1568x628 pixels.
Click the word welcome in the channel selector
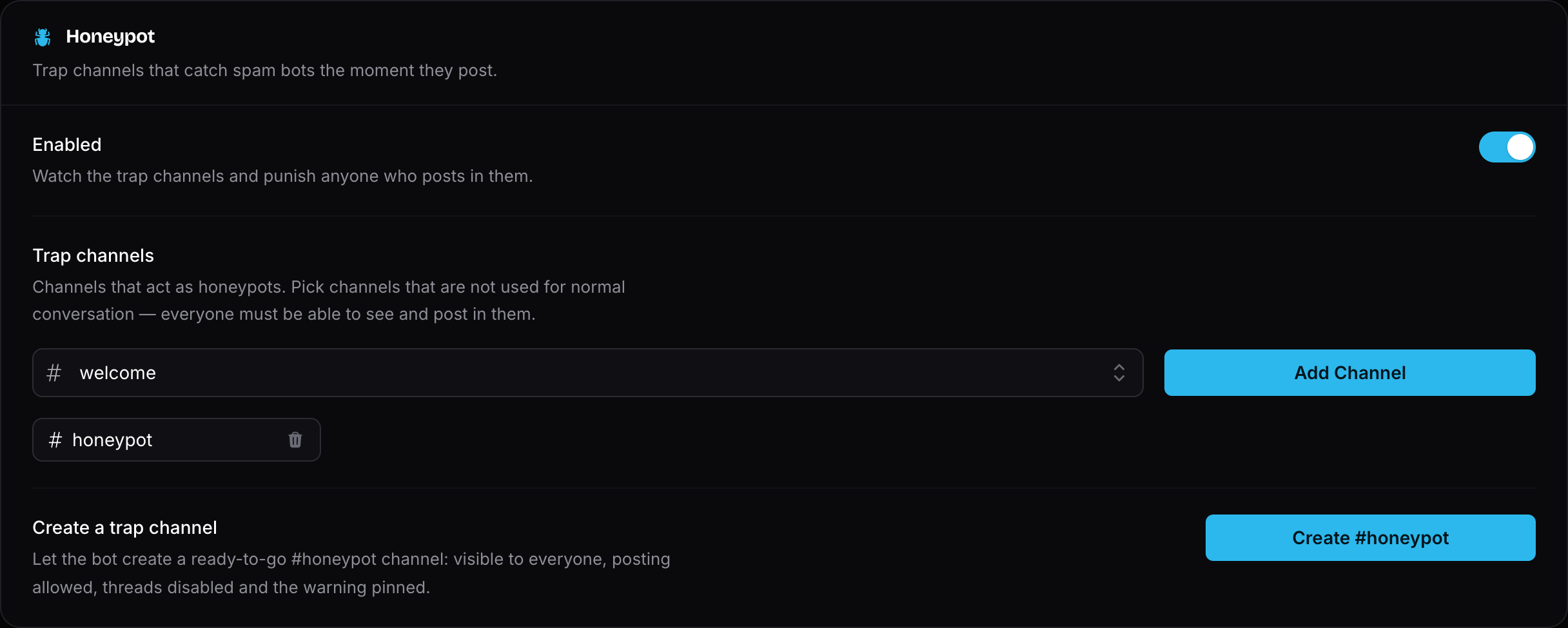tap(118, 373)
